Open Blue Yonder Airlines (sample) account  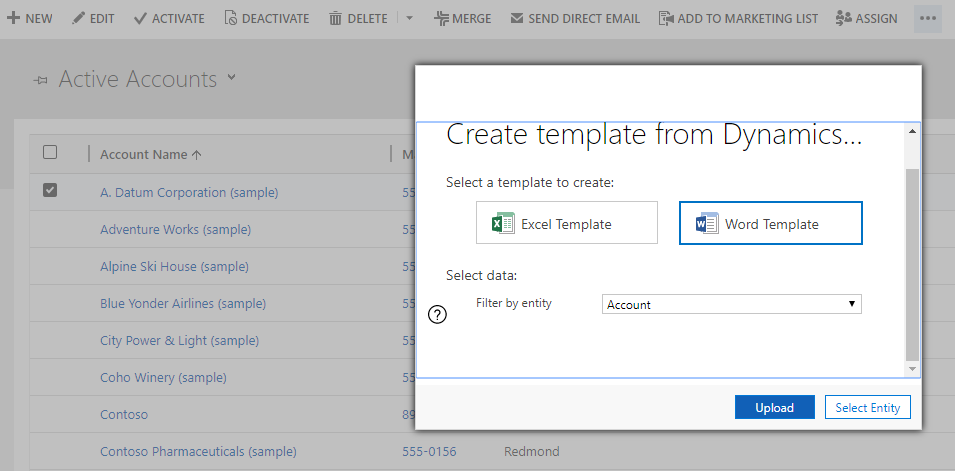click(x=183, y=303)
